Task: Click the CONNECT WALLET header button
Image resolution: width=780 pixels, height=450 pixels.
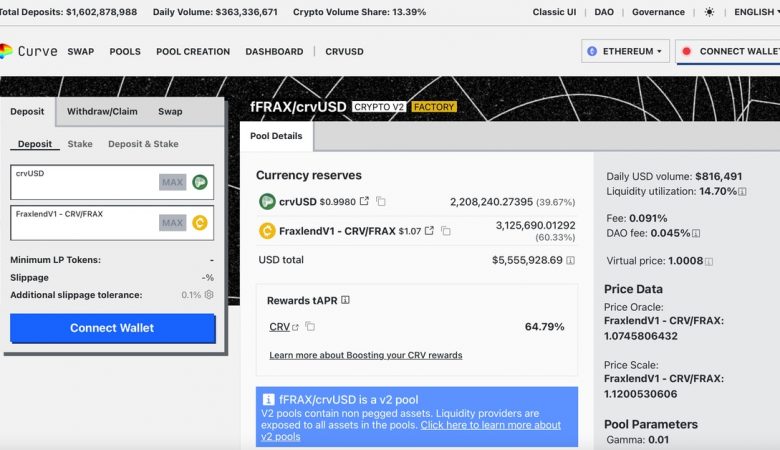Action: tap(728, 51)
